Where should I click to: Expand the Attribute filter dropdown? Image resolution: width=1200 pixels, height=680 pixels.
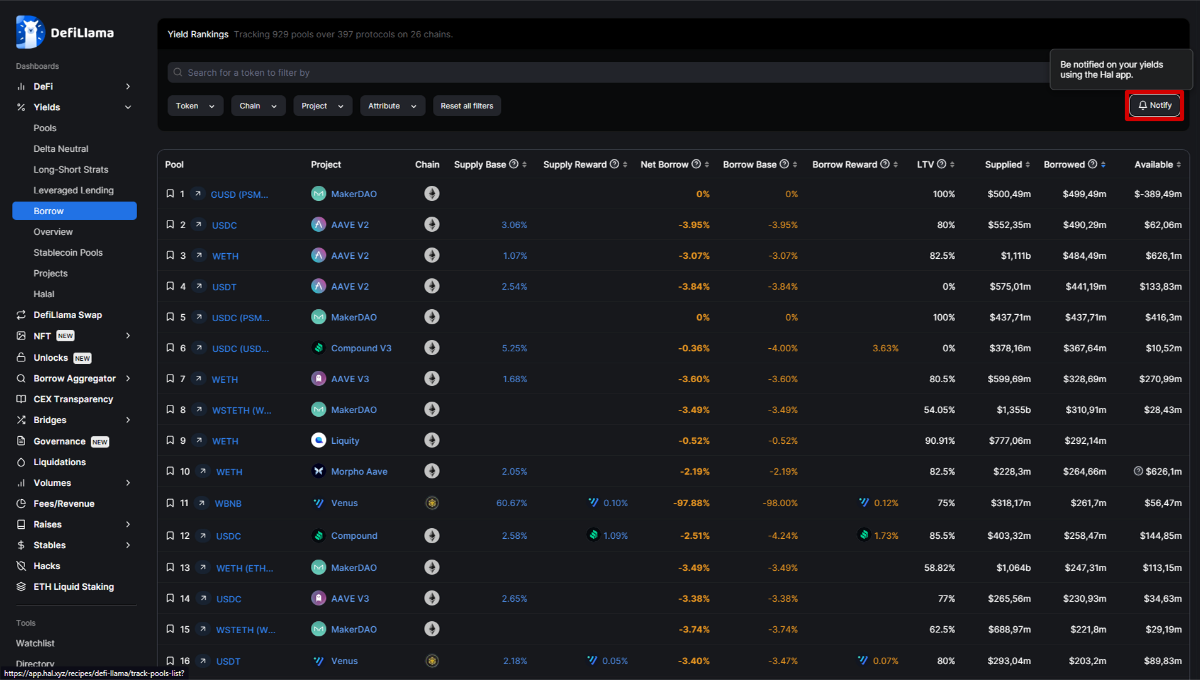pos(392,106)
